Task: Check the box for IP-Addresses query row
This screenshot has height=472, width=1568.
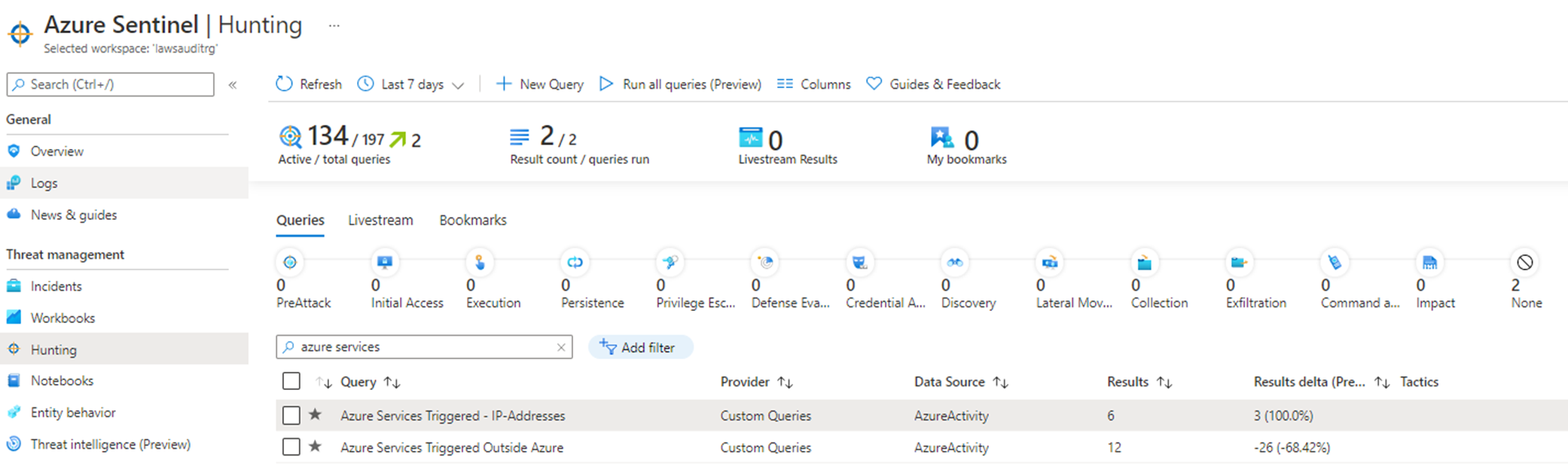Action: coord(291,415)
